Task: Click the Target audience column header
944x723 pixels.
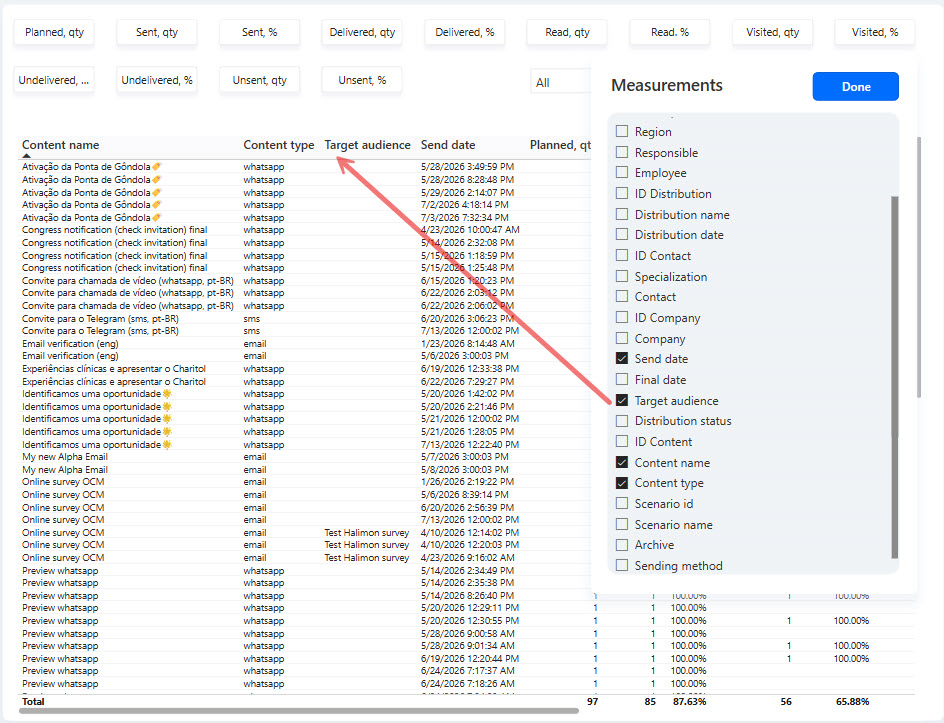Action: click(367, 145)
